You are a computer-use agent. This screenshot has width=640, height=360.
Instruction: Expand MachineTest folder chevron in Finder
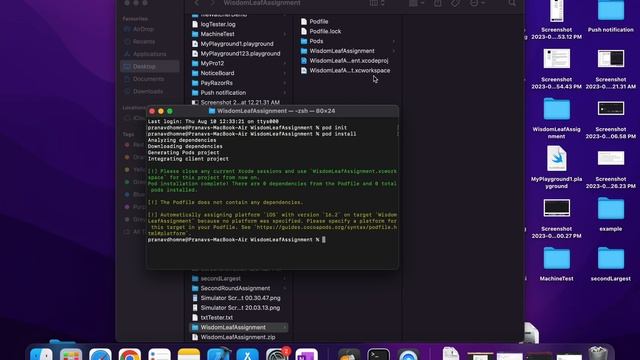(x=284, y=34)
